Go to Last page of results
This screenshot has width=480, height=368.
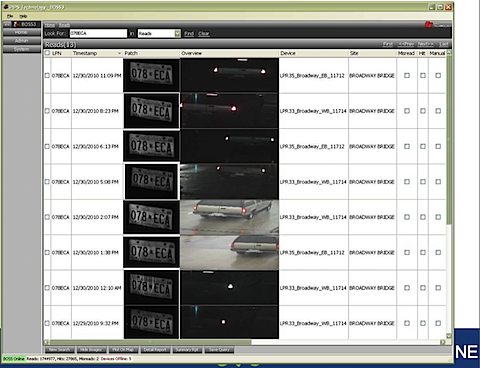coord(444,44)
